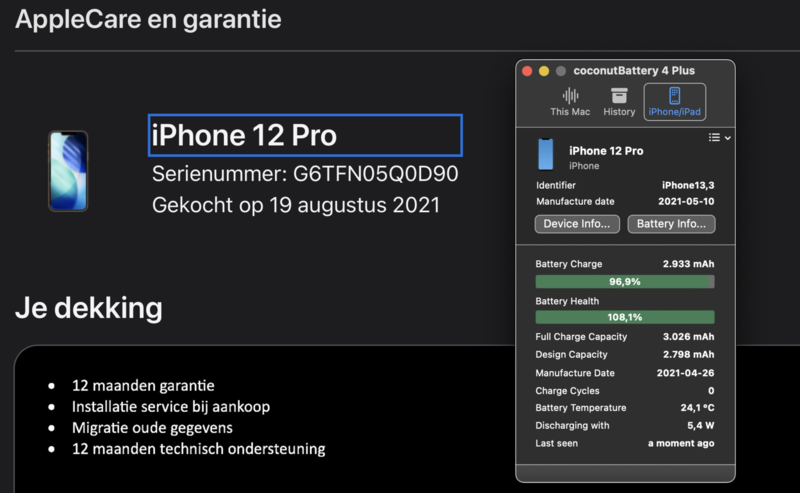Viewport: 800px width, 493px height.
Task: Click the AppleCare en garantie heading
Action: (148, 19)
